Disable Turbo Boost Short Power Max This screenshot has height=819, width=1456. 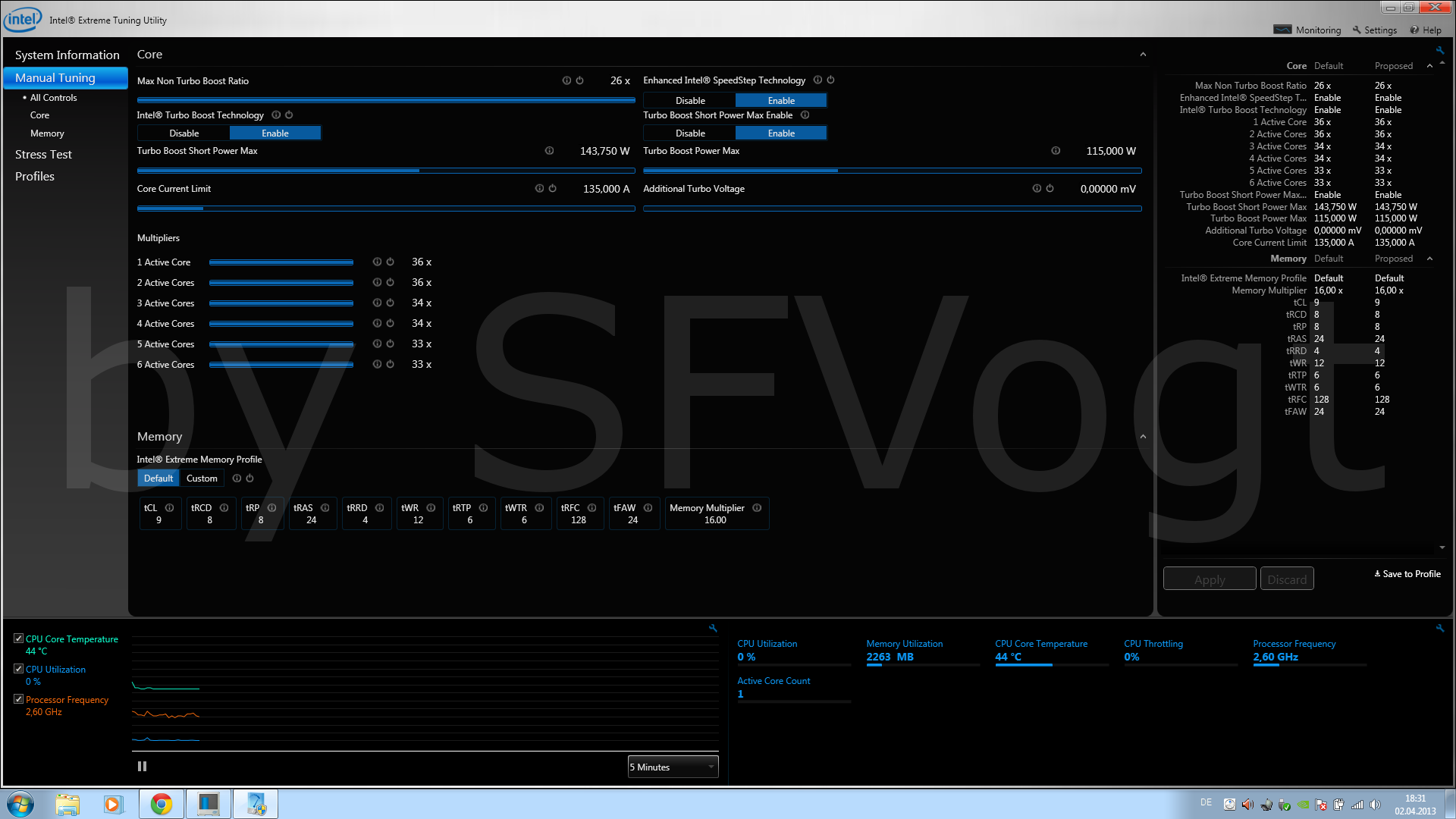click(690, 133)
